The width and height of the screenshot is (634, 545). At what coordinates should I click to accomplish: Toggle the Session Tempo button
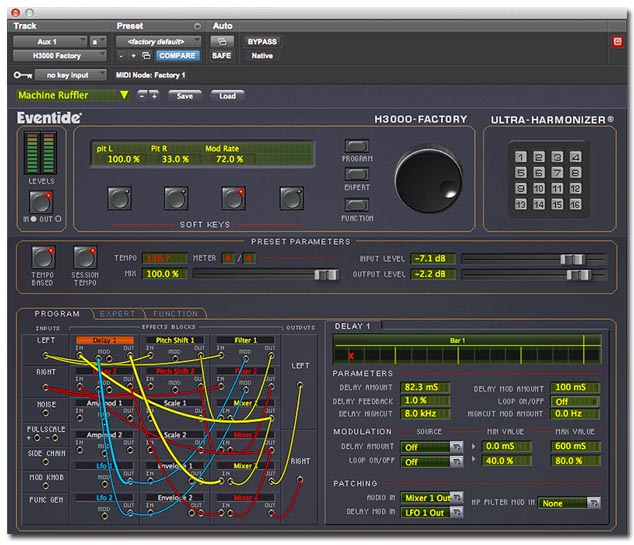(85, 258)
